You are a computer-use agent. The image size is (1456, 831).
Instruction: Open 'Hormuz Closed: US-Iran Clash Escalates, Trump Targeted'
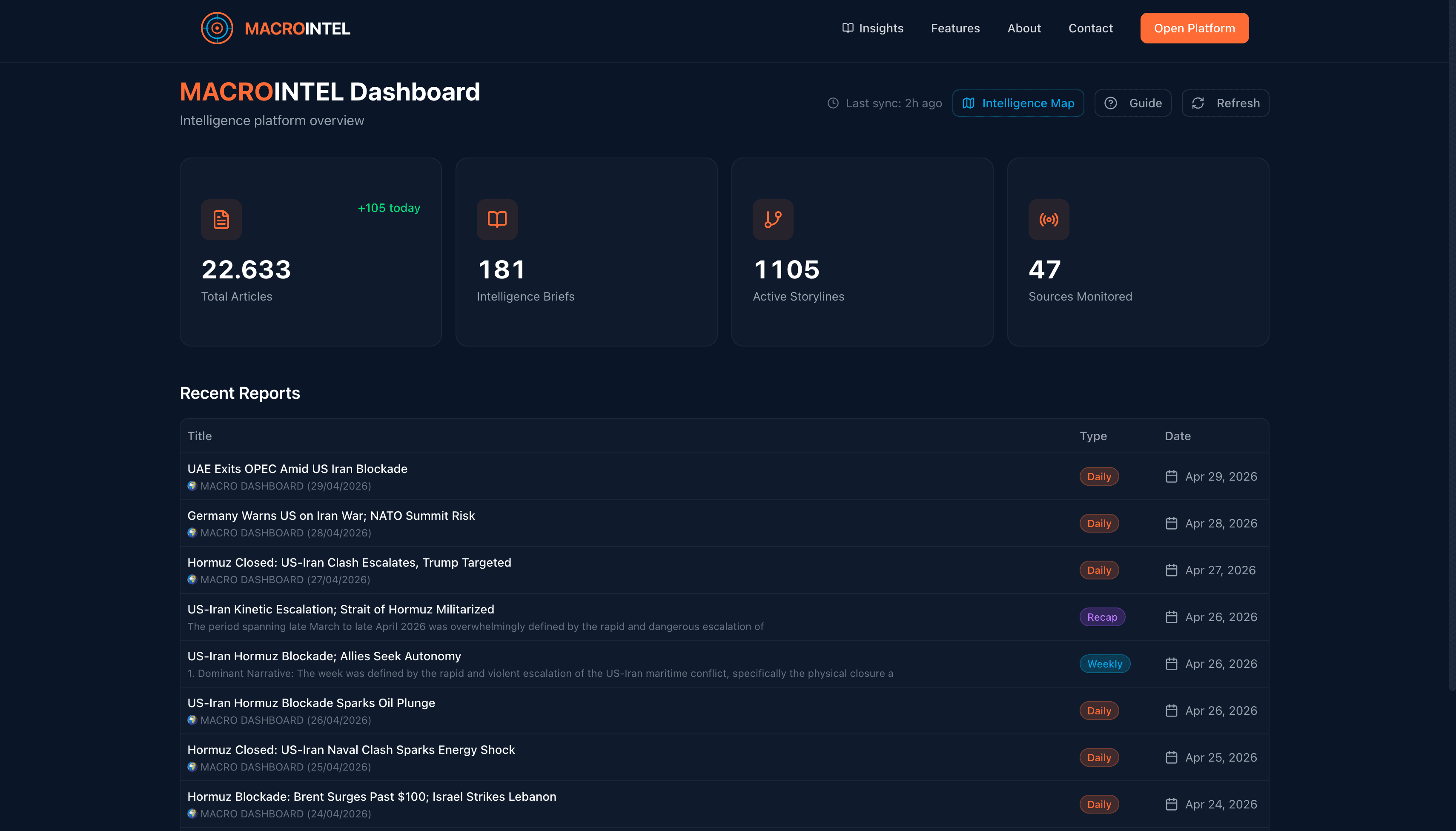coord(349,562)
